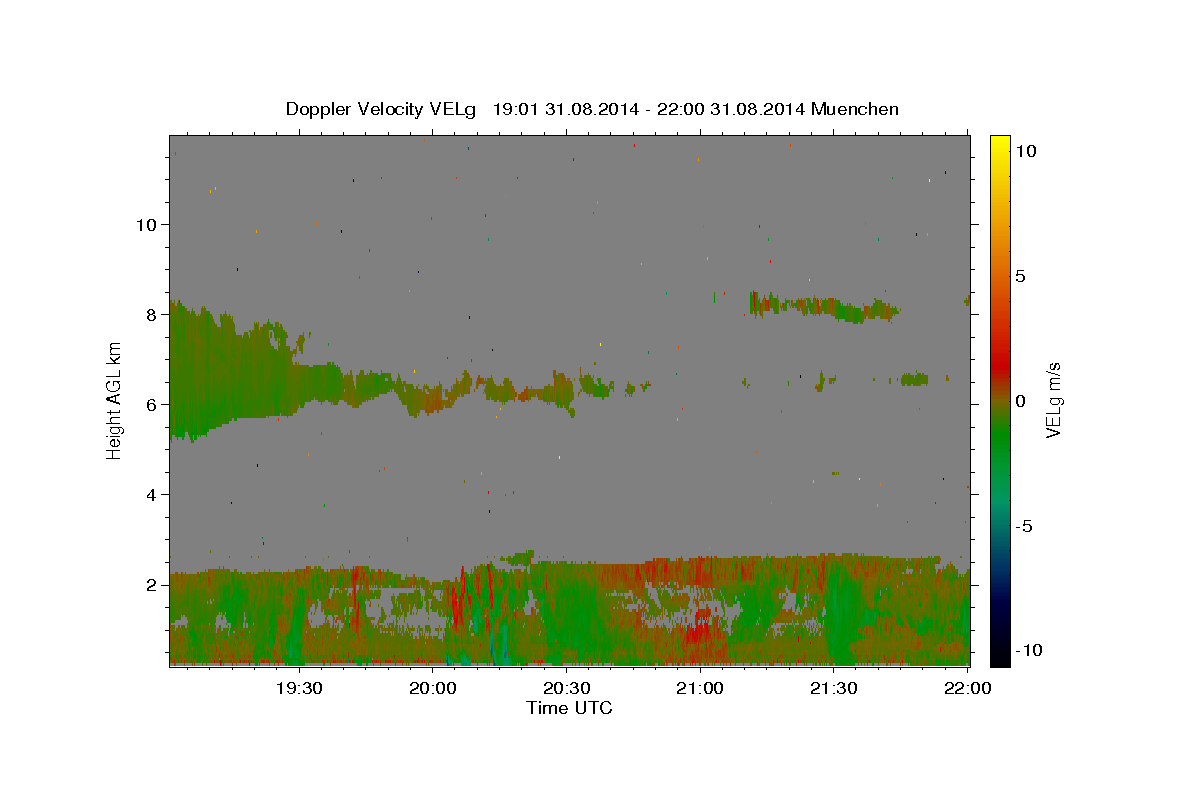Click the 20:30 time tick label
The width and height of the screenshot is (1200, 800).
pyautogui.click(x=566, y=688)
